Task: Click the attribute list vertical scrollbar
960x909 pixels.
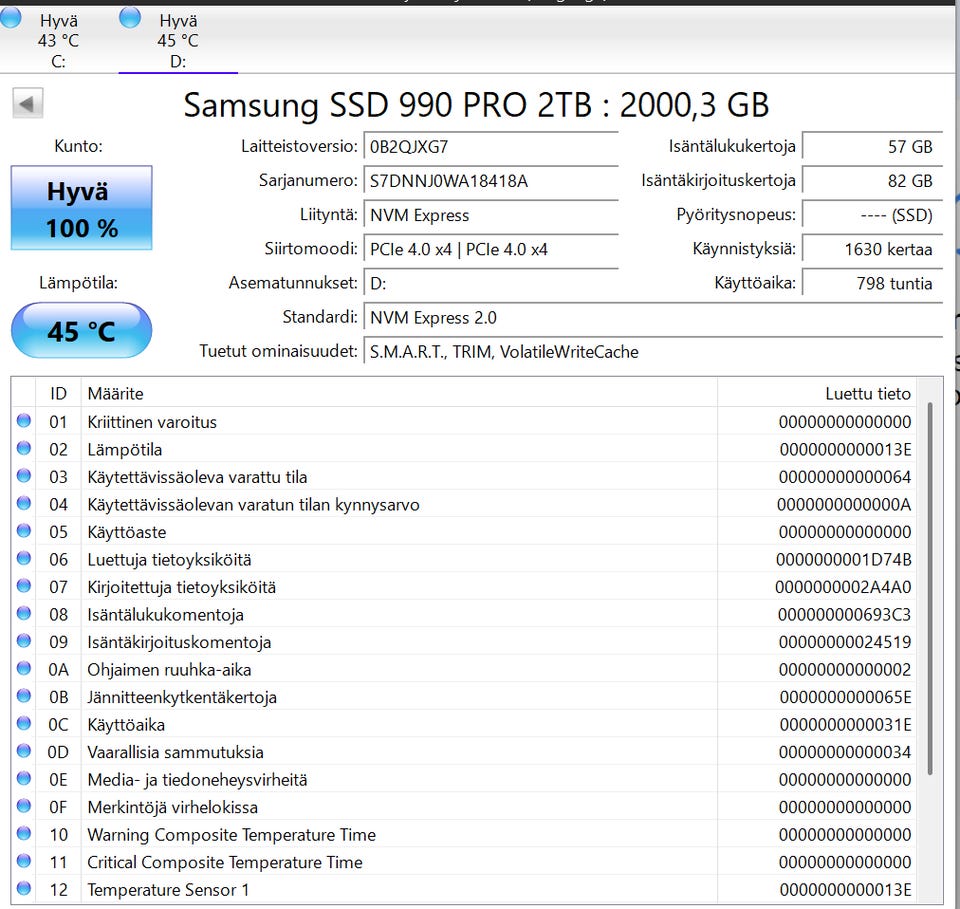Action: pos(931,588)
